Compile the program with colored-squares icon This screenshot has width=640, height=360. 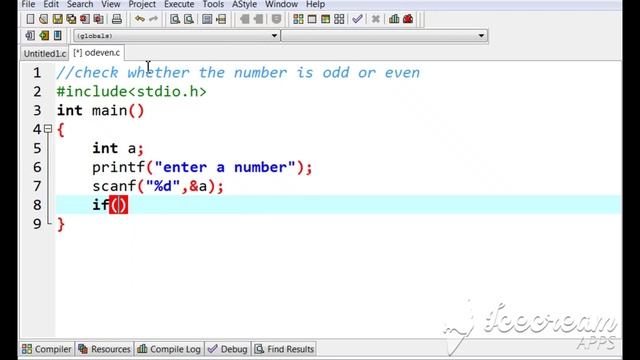pyautogui.click(x=298, y=19)
